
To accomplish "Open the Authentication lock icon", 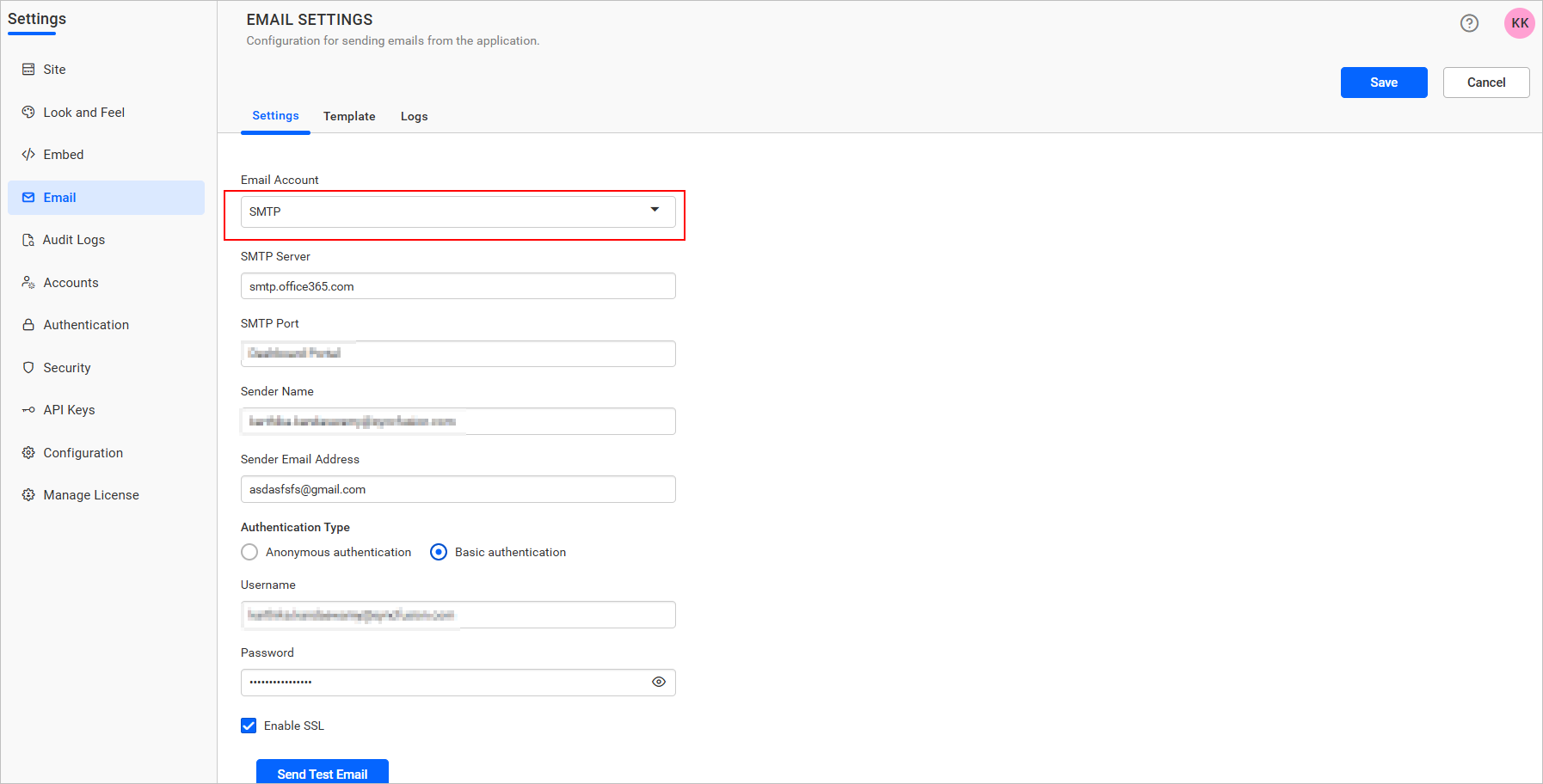I will 28,324.
